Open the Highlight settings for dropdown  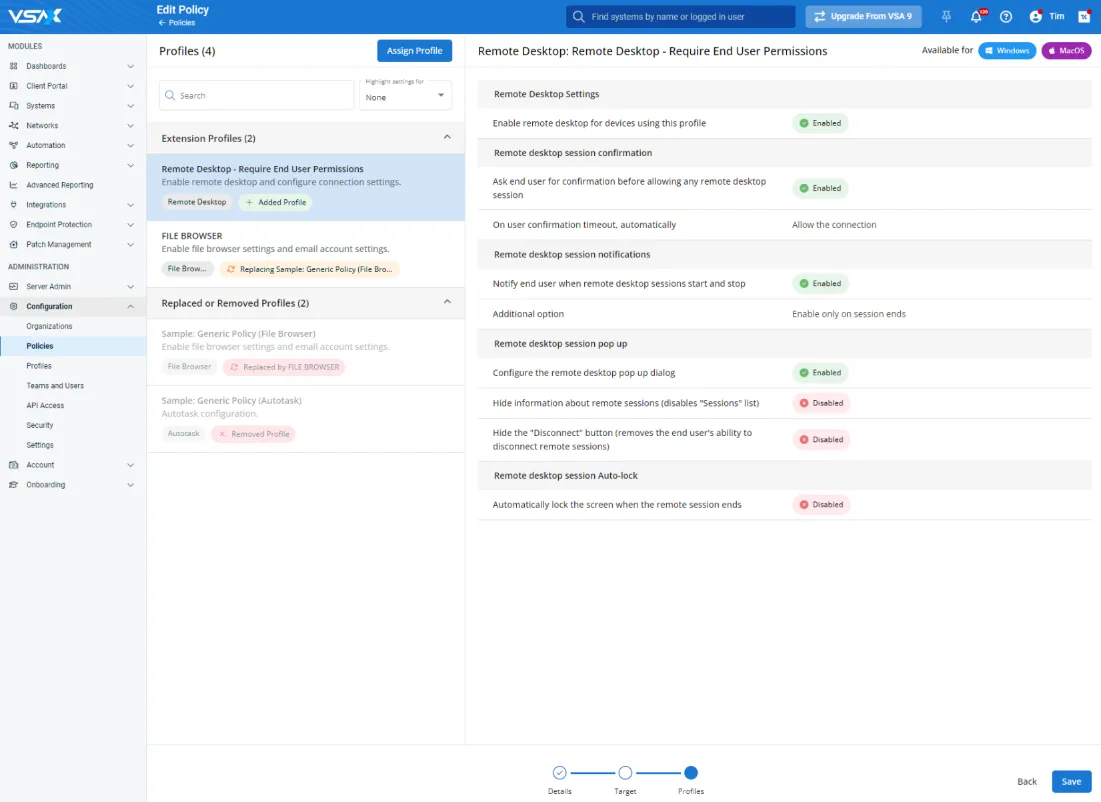[405, 96]
